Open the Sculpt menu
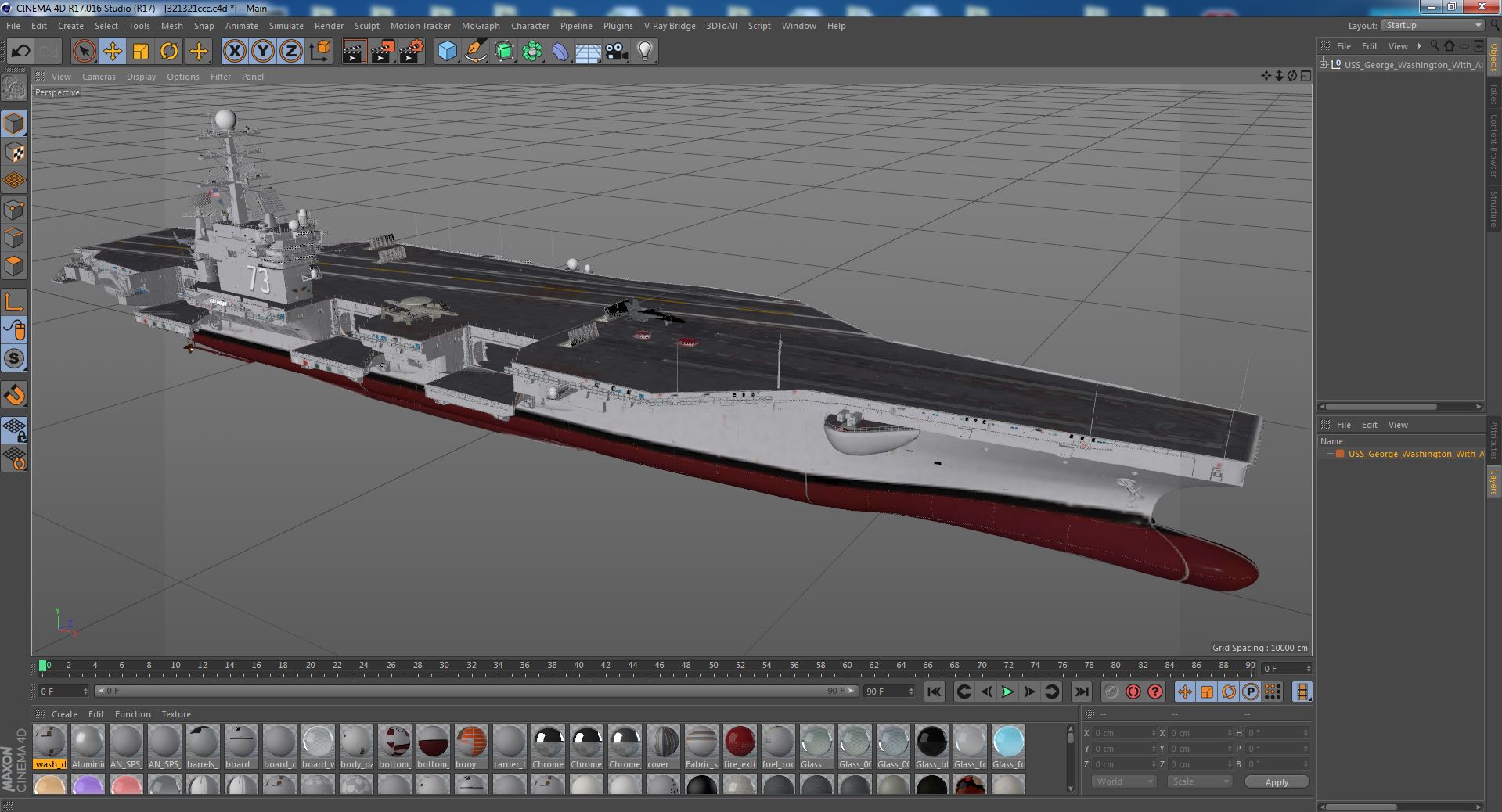This screenshot has height=812, width=1502. tap(367, 26)
